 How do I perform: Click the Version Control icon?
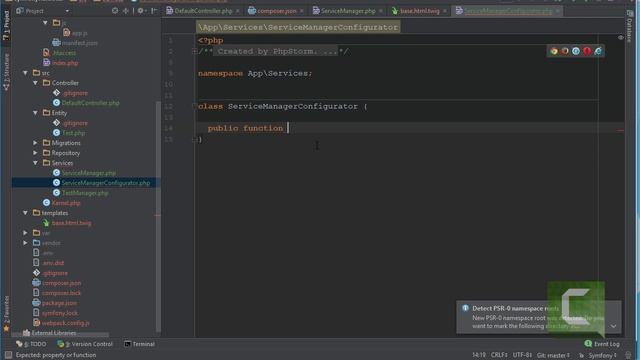pos(61,344)
